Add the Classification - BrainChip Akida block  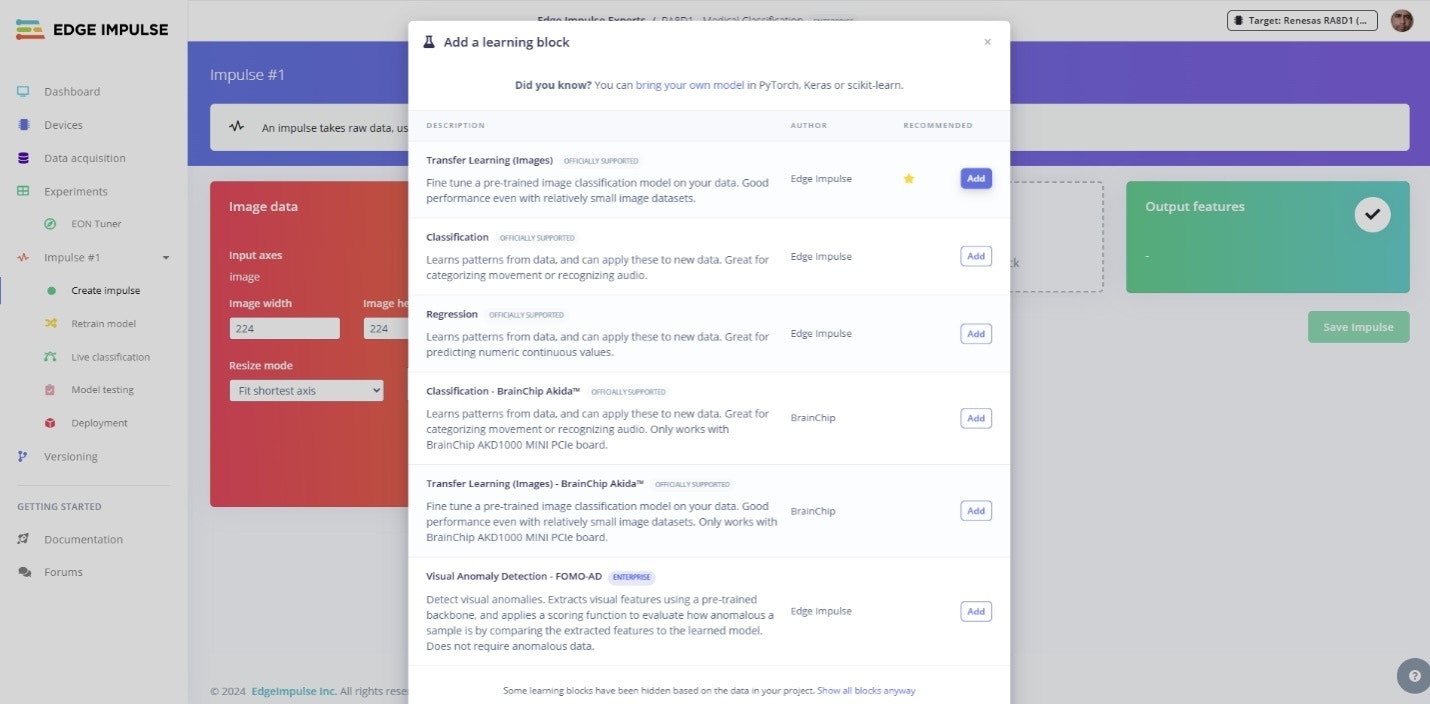click(x=976, y=418)
